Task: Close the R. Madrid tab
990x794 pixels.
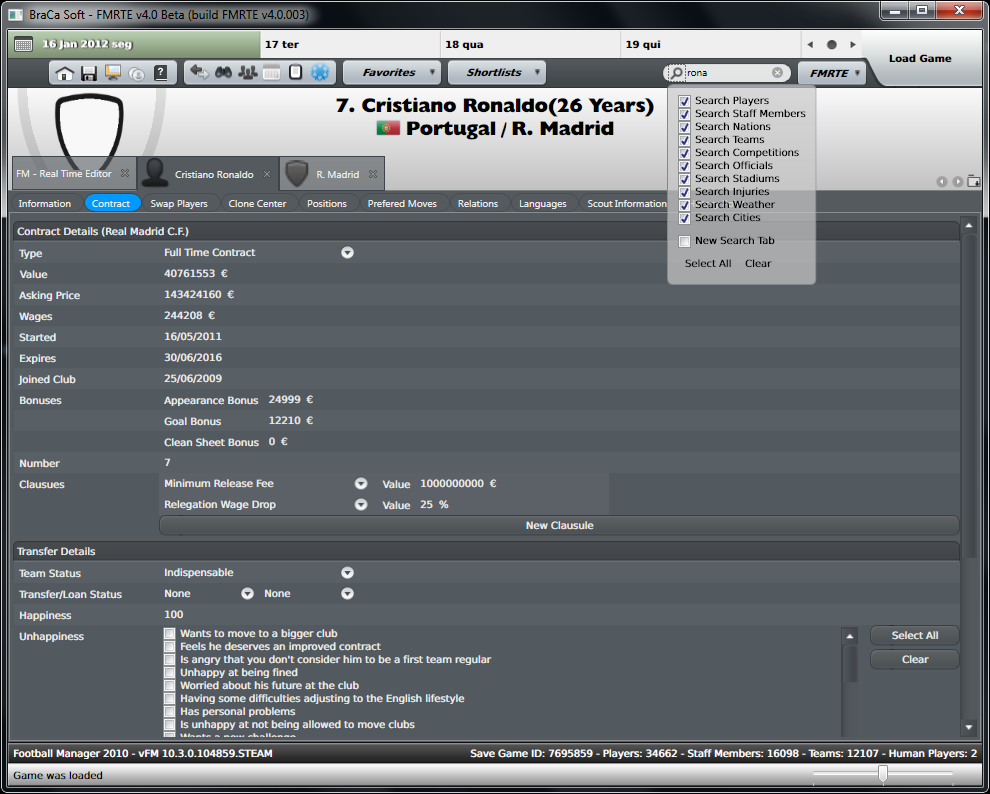Action: (373, 174)
